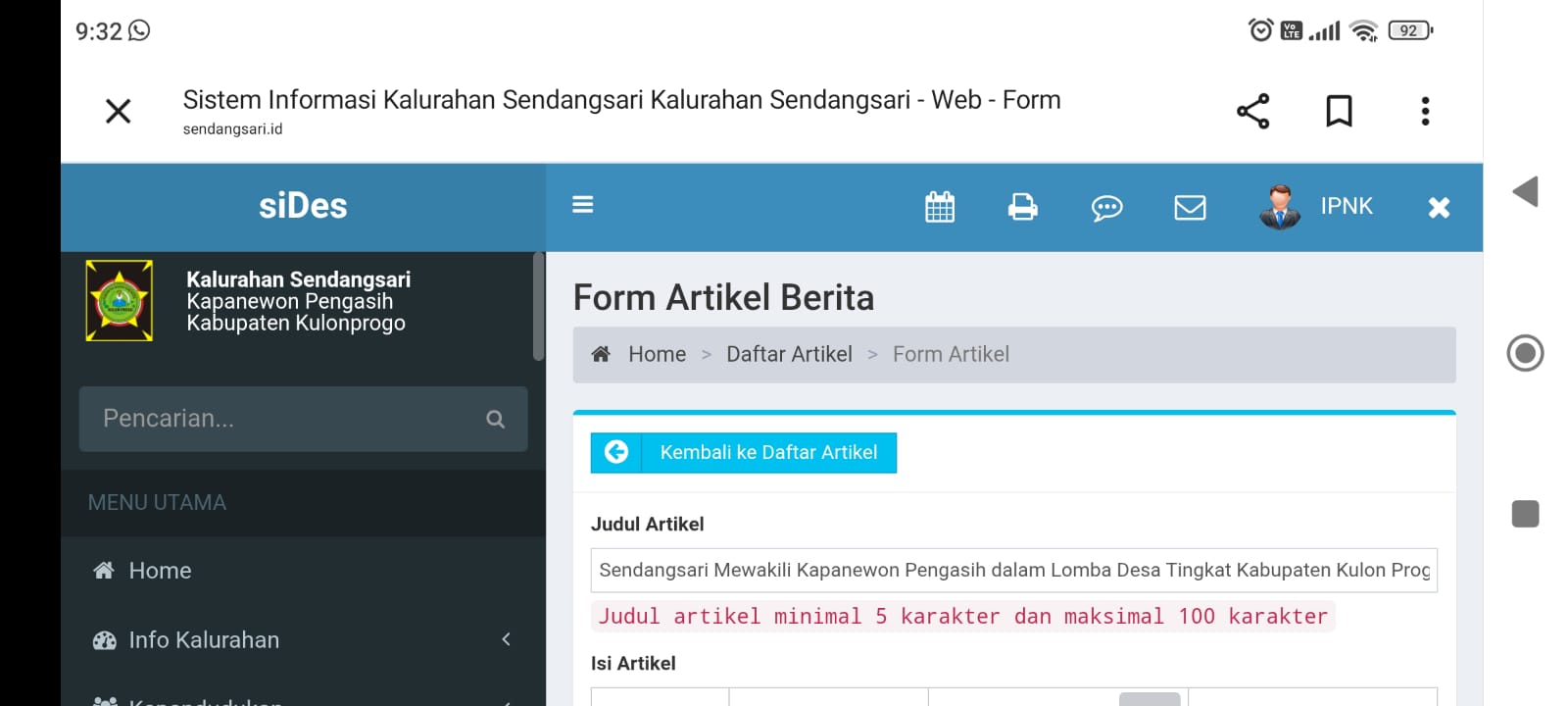The image size is (1568, 706).
Task: Open the envelope mail icon
Action: 1190,208
